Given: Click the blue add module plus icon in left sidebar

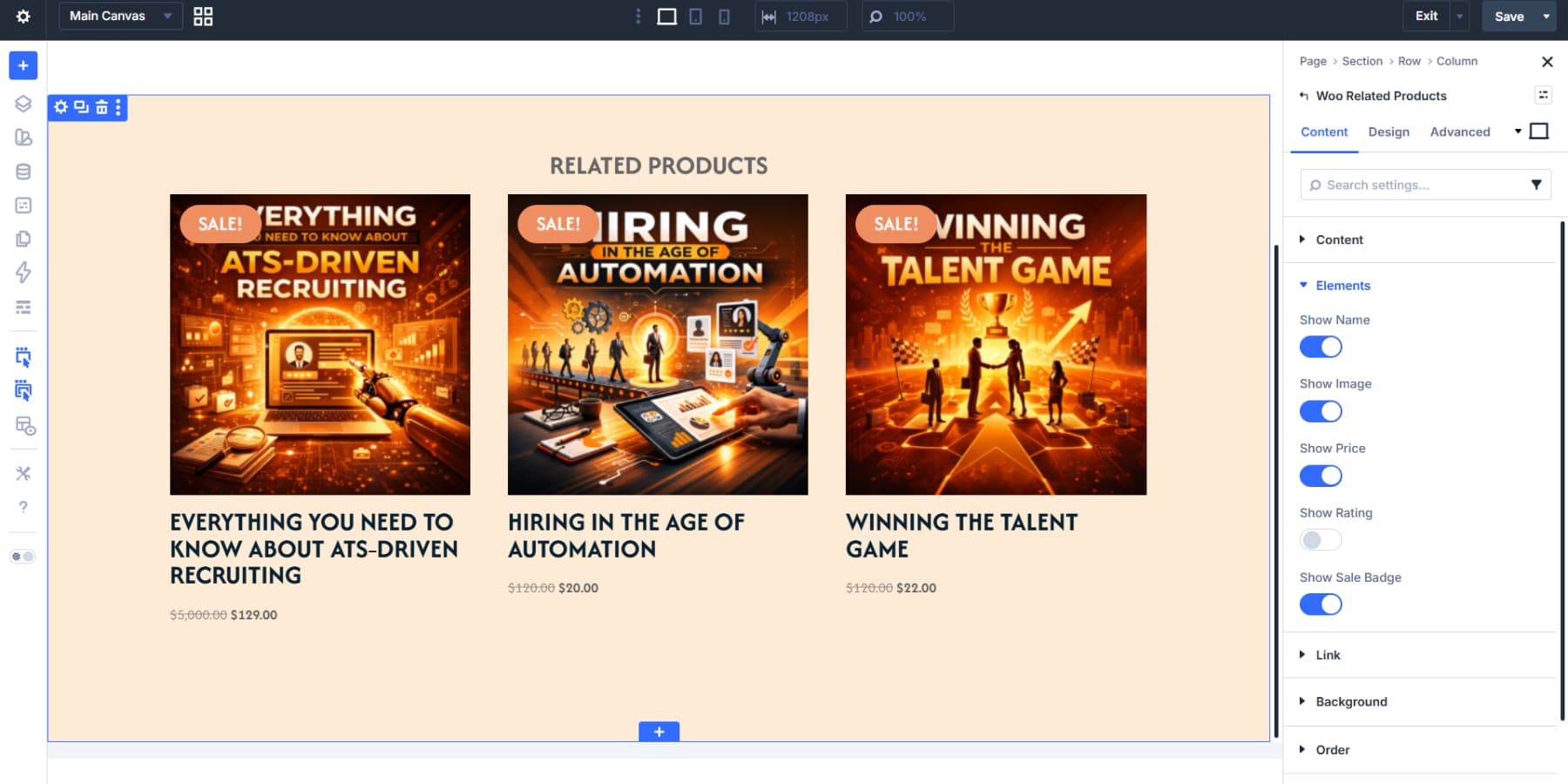Looking at the screenshot, I should pyautogui.click(x=24, y=65).
